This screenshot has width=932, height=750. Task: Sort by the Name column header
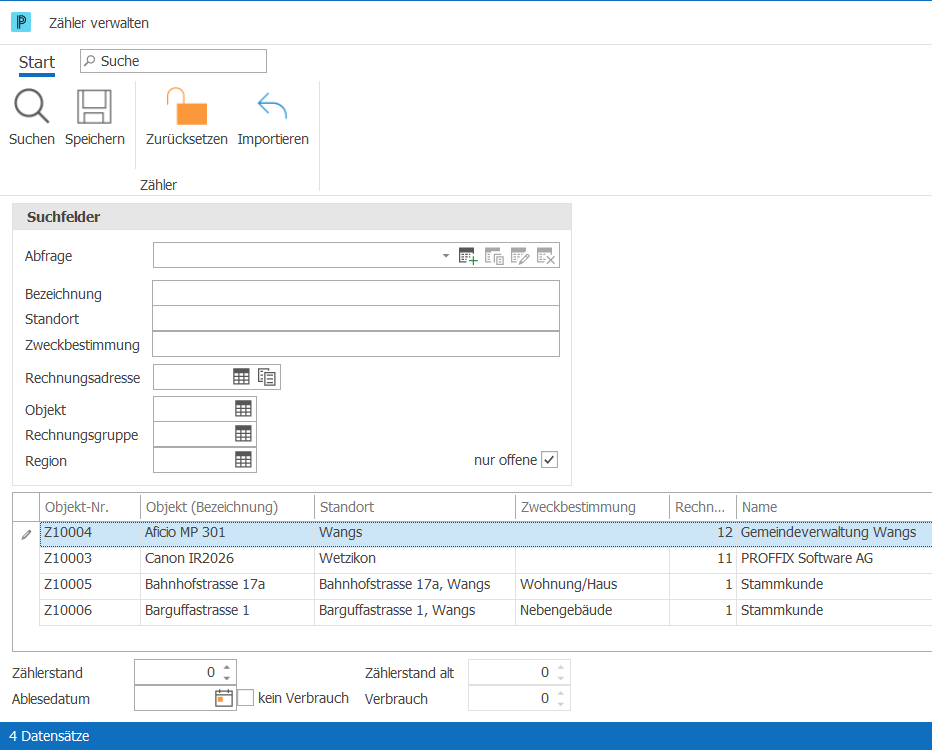tap(834, 507)
